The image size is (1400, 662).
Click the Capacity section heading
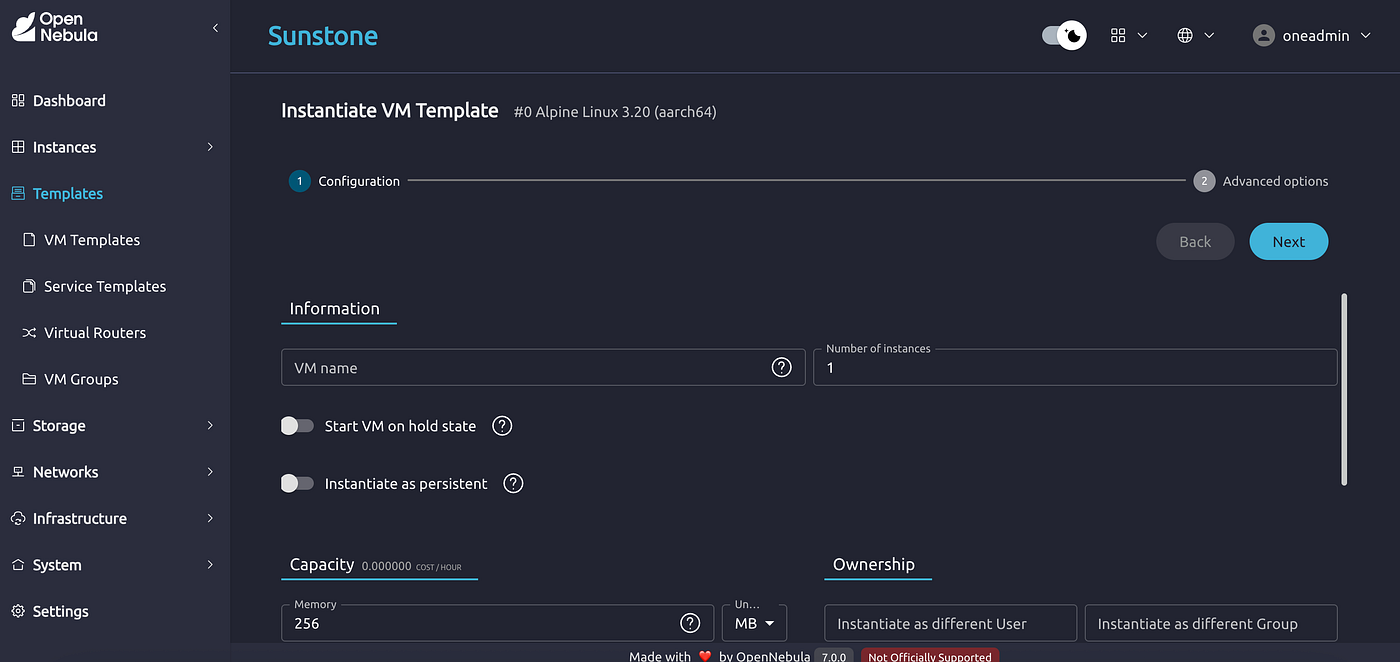[322, 564]
